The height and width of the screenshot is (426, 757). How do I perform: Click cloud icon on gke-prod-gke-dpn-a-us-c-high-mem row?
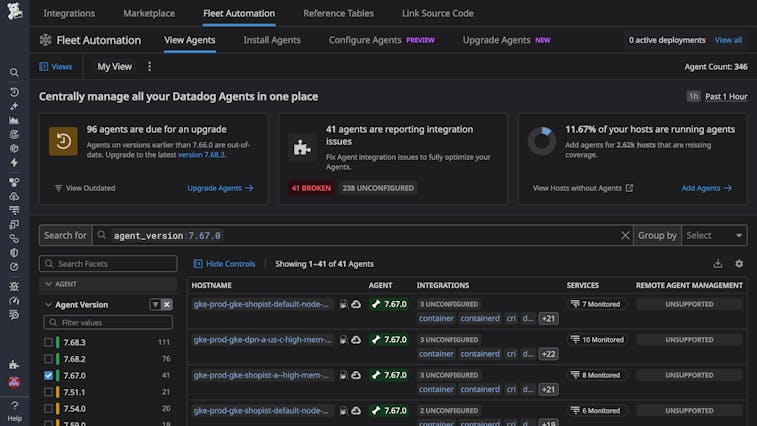356,340
